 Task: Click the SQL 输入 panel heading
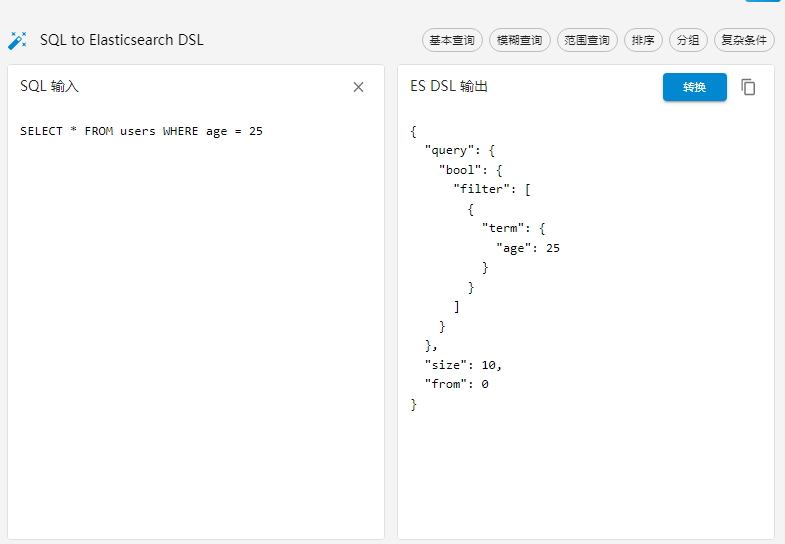pyautogui.click(x=49, y=87)
